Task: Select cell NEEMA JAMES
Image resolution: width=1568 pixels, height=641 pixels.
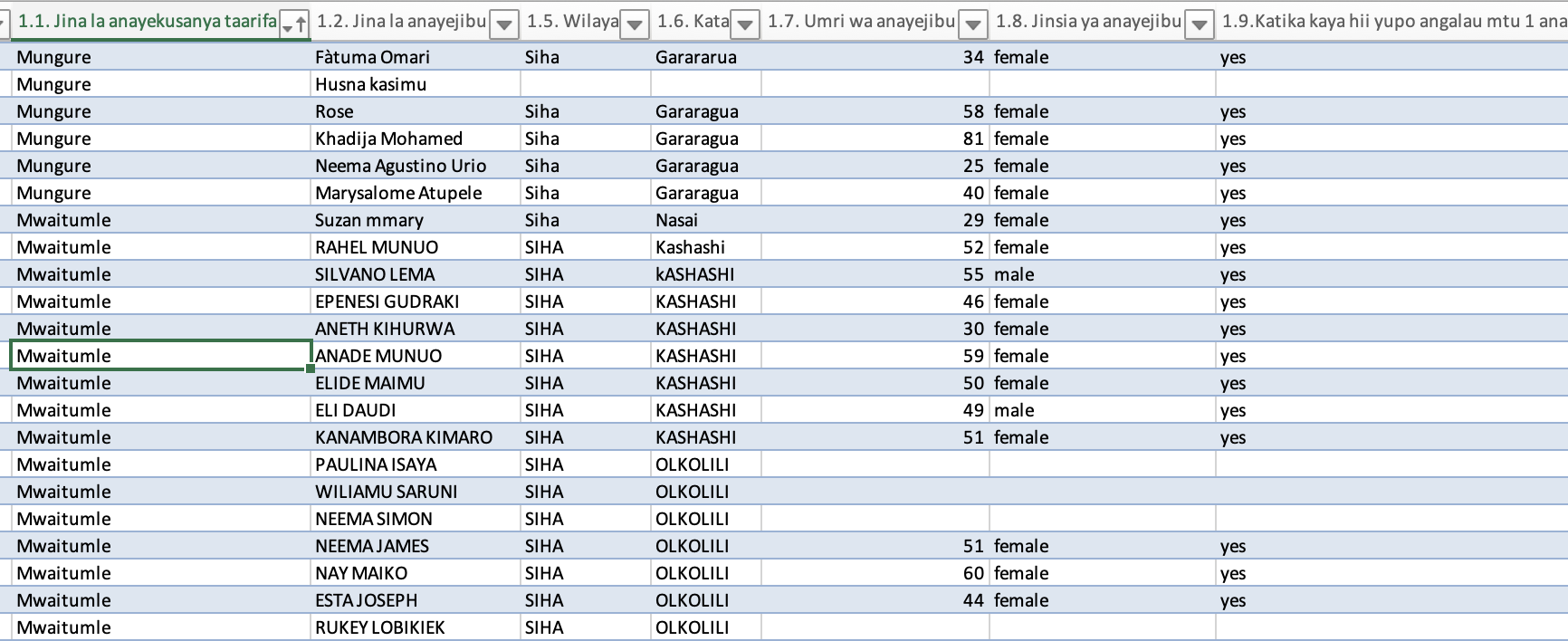Action: [x=416, y=546]
